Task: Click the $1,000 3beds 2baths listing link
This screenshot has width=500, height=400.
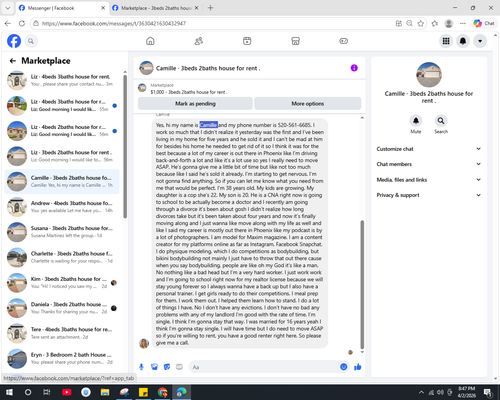Action: (x=189, y=92)
